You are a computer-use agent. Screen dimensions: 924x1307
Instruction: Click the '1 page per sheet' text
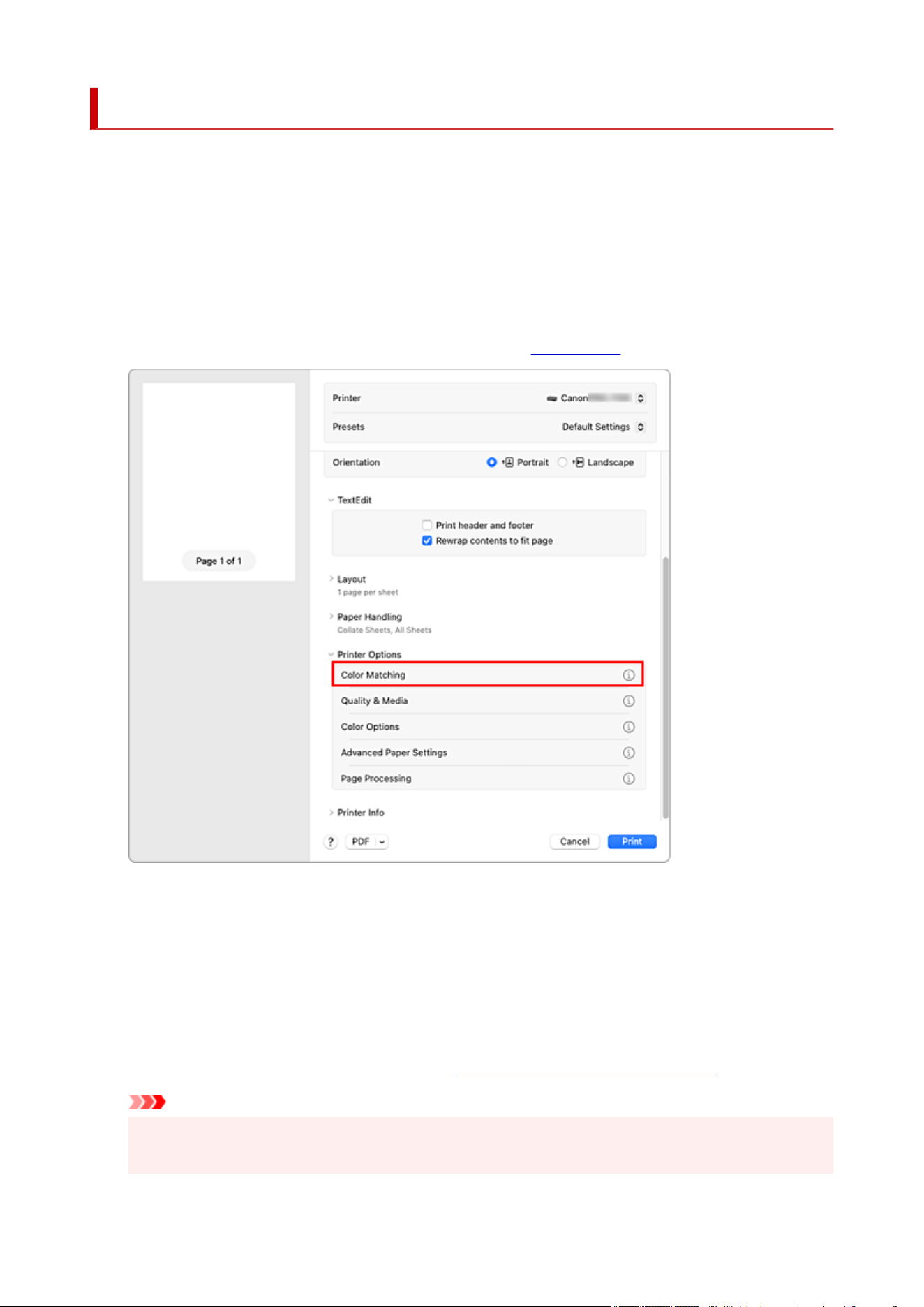[368, 592]
